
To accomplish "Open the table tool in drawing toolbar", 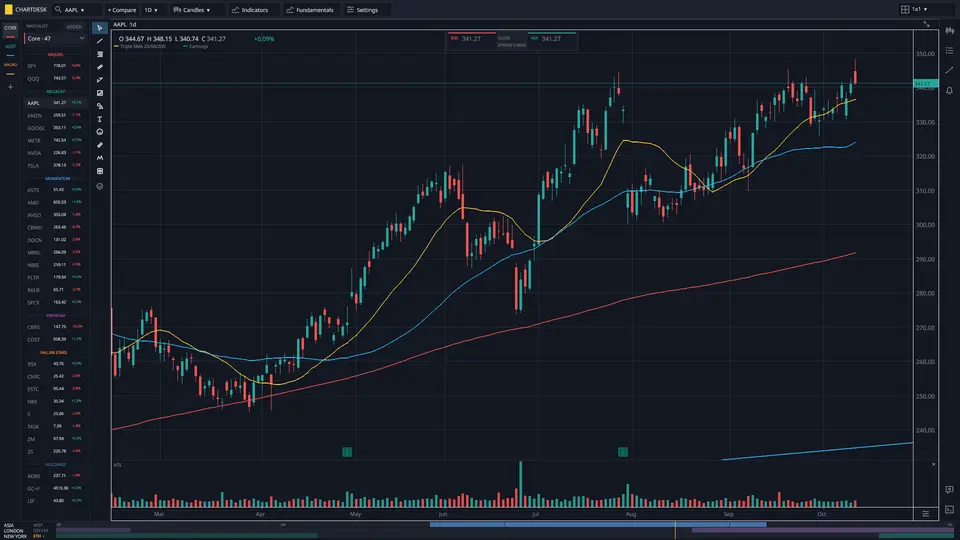I will [x=100, y=171].
